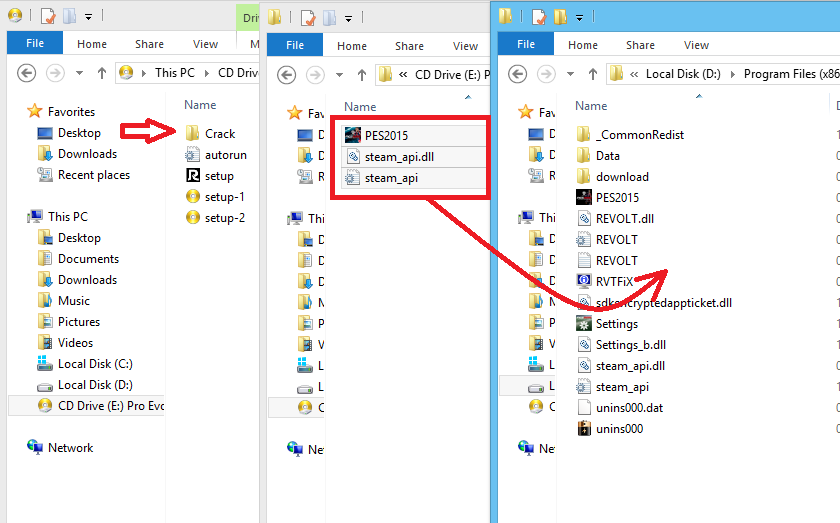Open recent locations dropdown in middle window
The height and width of the screenshot is (523, 840).
[x=339, y=75]
